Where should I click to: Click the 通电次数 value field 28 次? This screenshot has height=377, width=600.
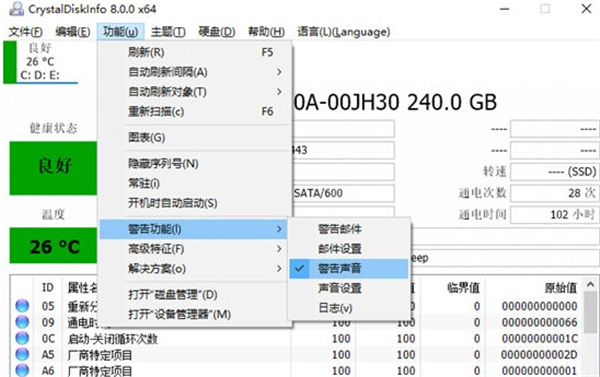[554, 193]
